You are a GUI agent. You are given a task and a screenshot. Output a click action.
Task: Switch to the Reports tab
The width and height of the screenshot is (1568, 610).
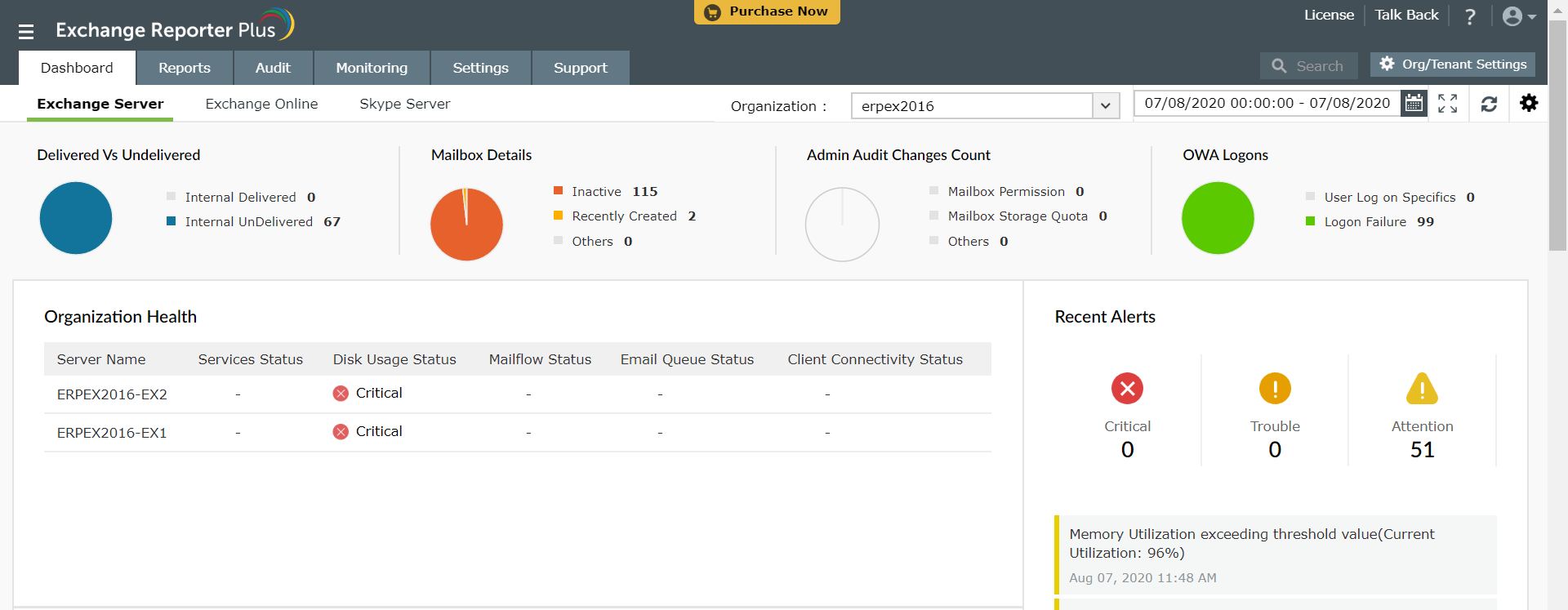(185, 68)
